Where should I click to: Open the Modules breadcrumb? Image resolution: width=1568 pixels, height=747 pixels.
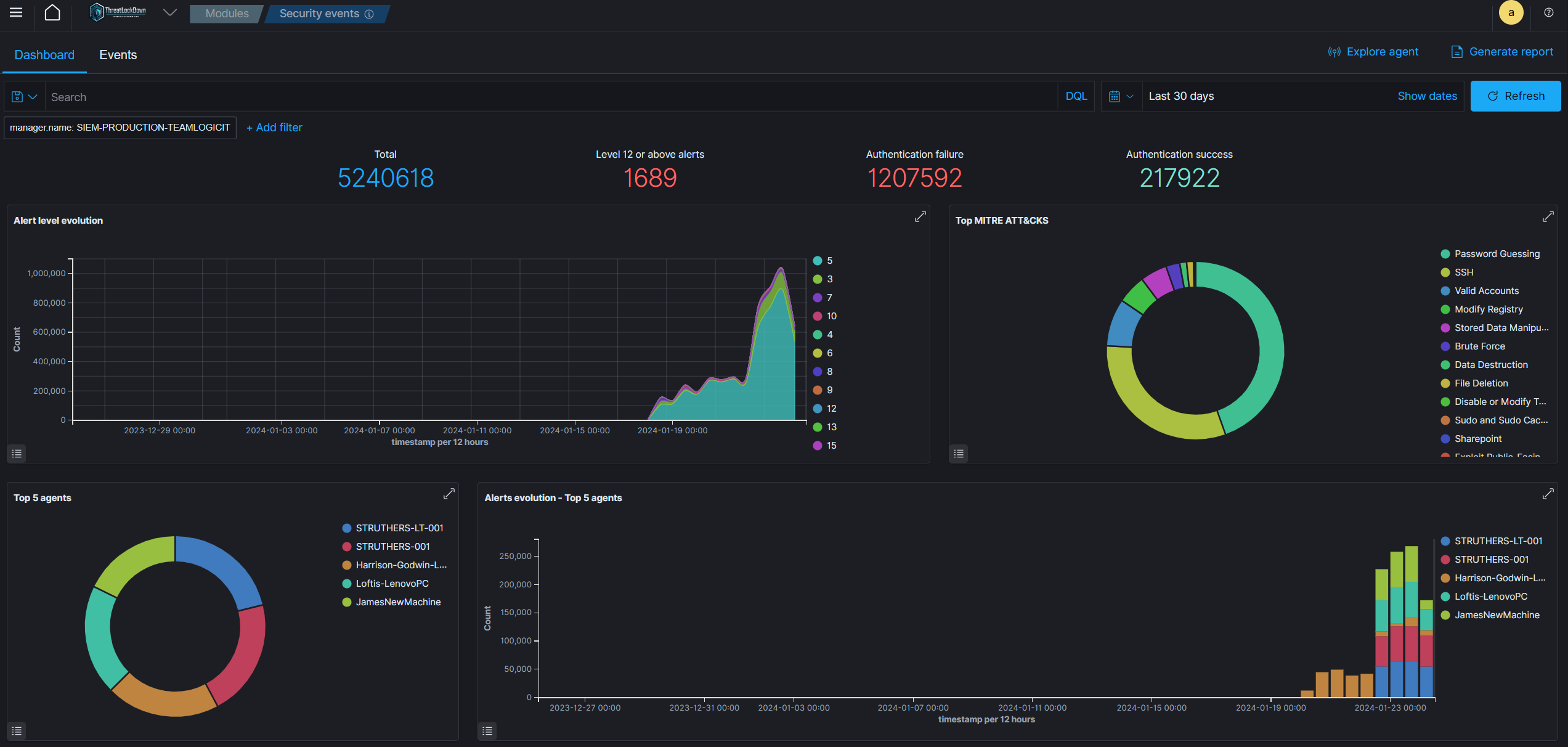pos(227,14)
